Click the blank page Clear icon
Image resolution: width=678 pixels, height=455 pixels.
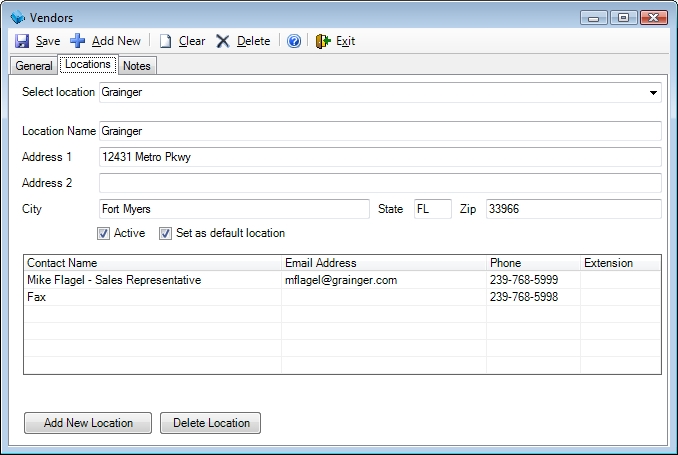[x=165, y=41]
